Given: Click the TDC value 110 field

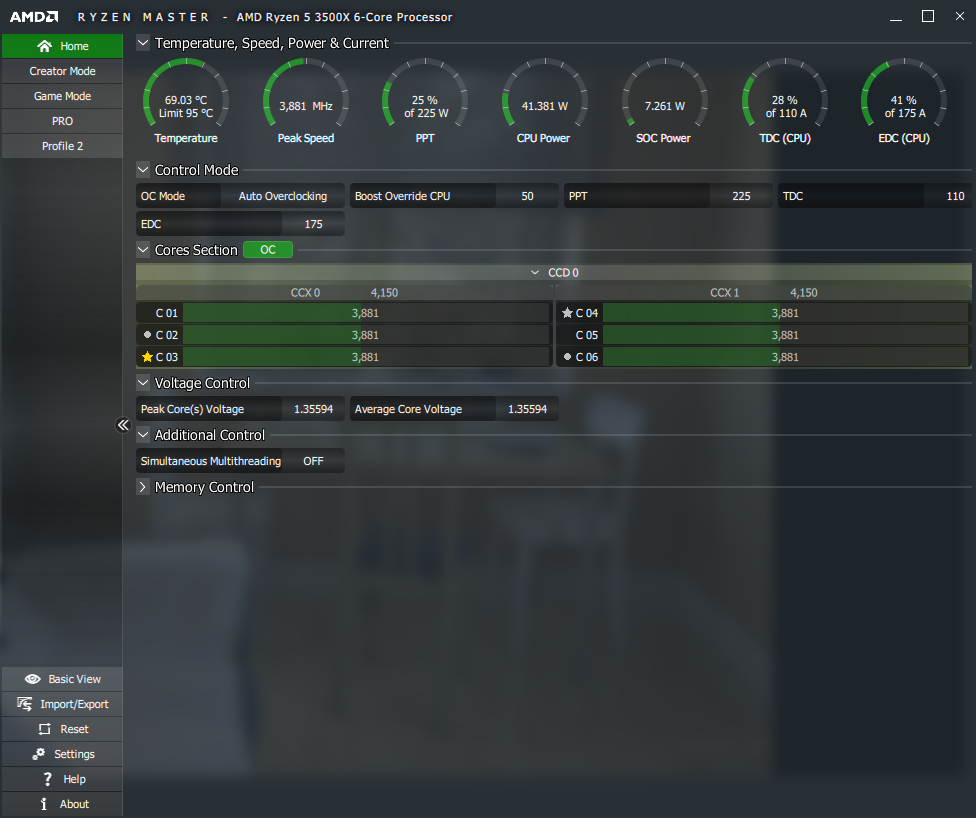Looking at the screenshot, I should (948, 196).
